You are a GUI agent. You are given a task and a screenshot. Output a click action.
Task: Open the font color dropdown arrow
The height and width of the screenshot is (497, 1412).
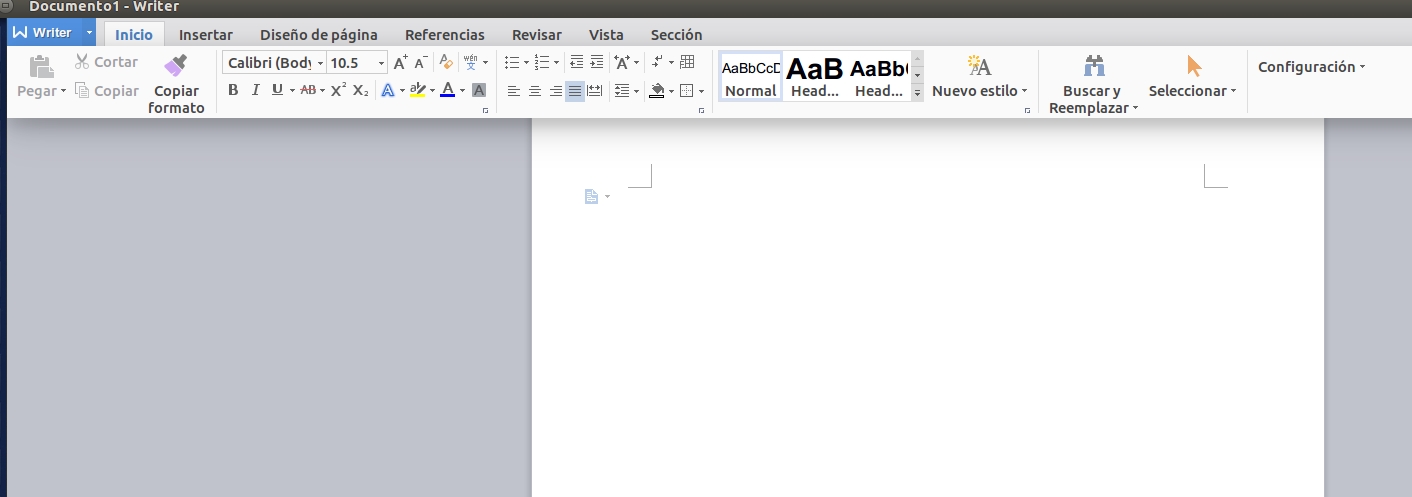[x=462, y=91]
